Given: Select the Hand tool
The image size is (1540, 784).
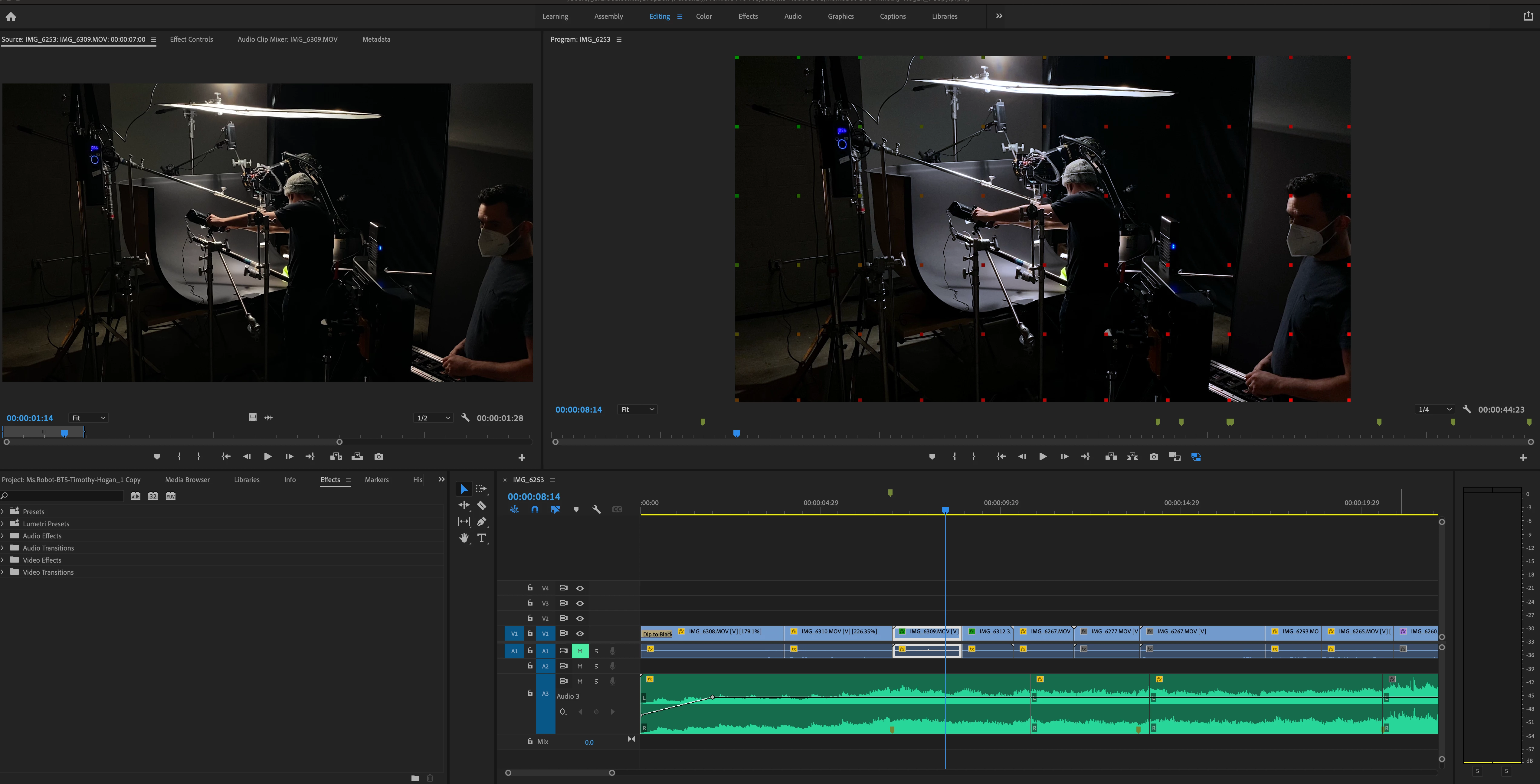Looking at the screenshot, I should tap(464, 538).
